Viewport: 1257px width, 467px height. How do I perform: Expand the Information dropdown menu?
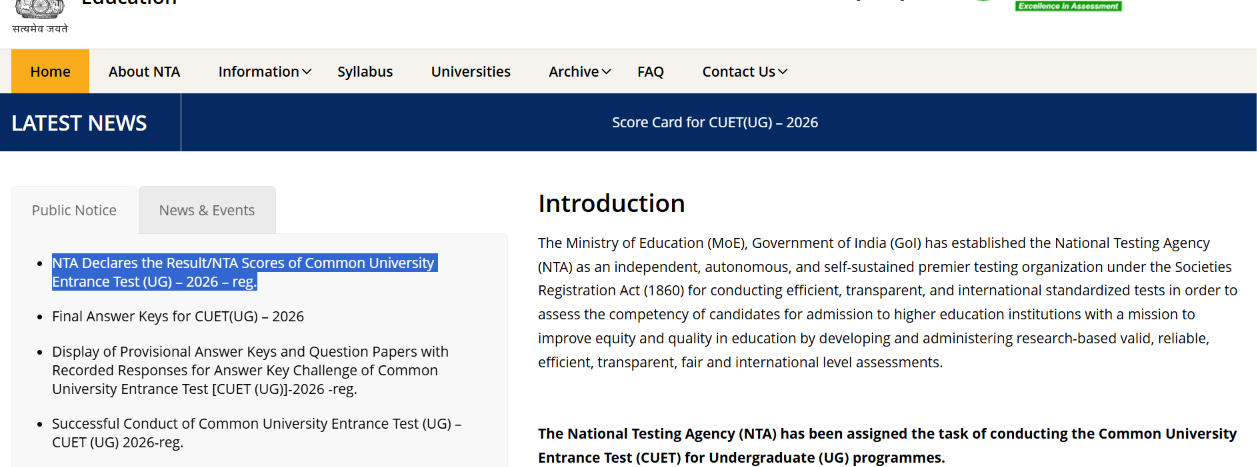click(265, 71)
